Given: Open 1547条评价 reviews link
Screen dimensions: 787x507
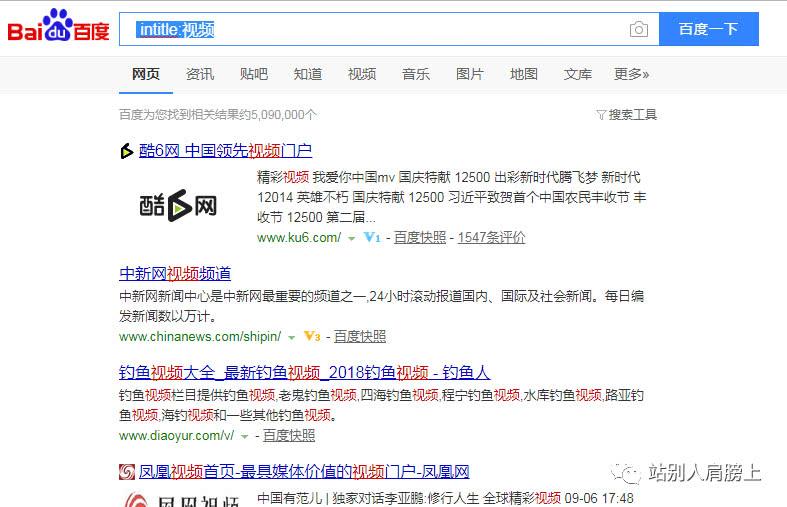Looking at the screenshot, I should [x=491, y=237].
